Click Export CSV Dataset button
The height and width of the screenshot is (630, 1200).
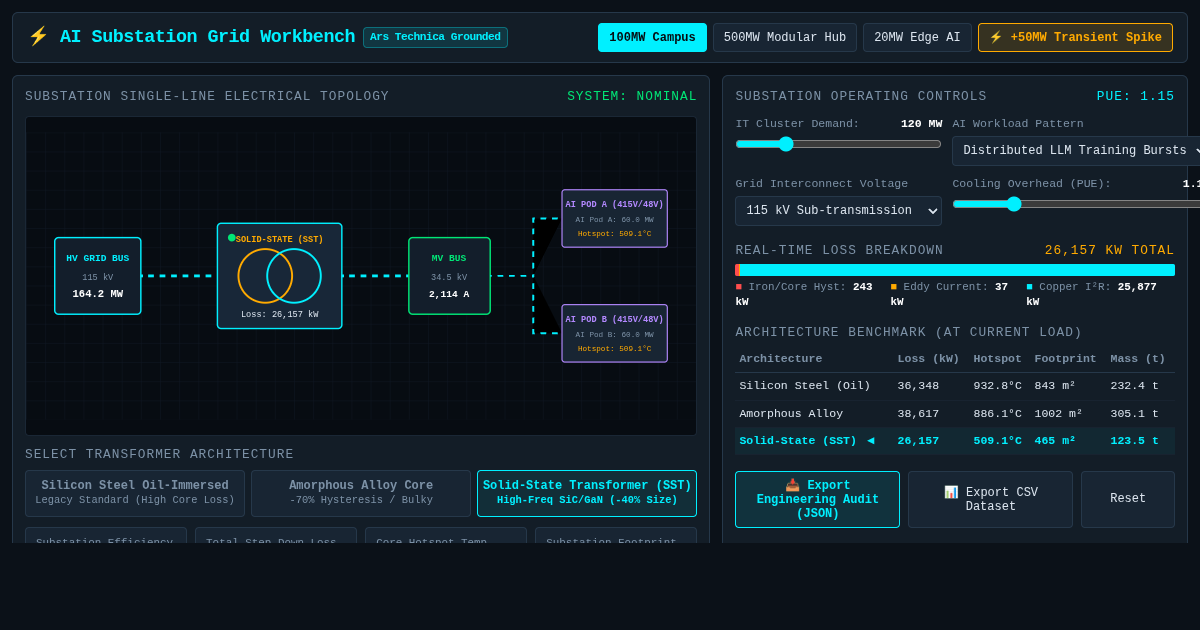[990, 500]
